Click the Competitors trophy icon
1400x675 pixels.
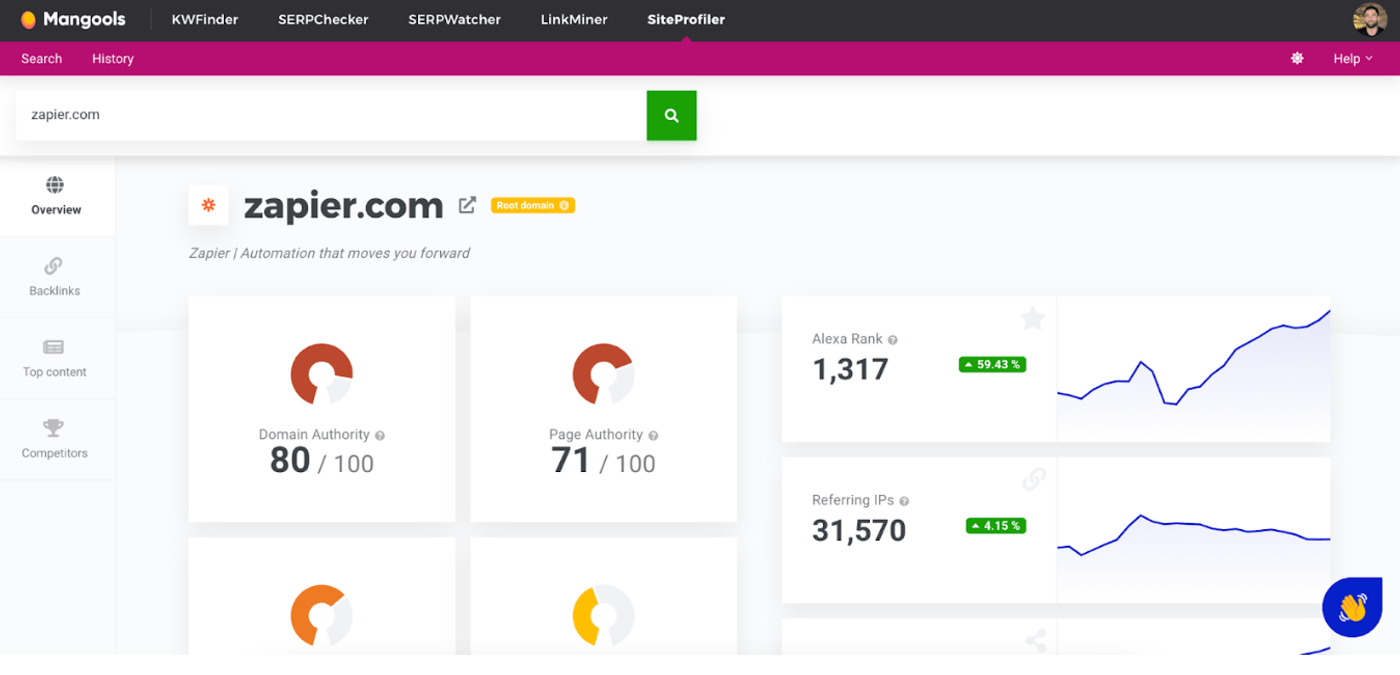[54, 428]
